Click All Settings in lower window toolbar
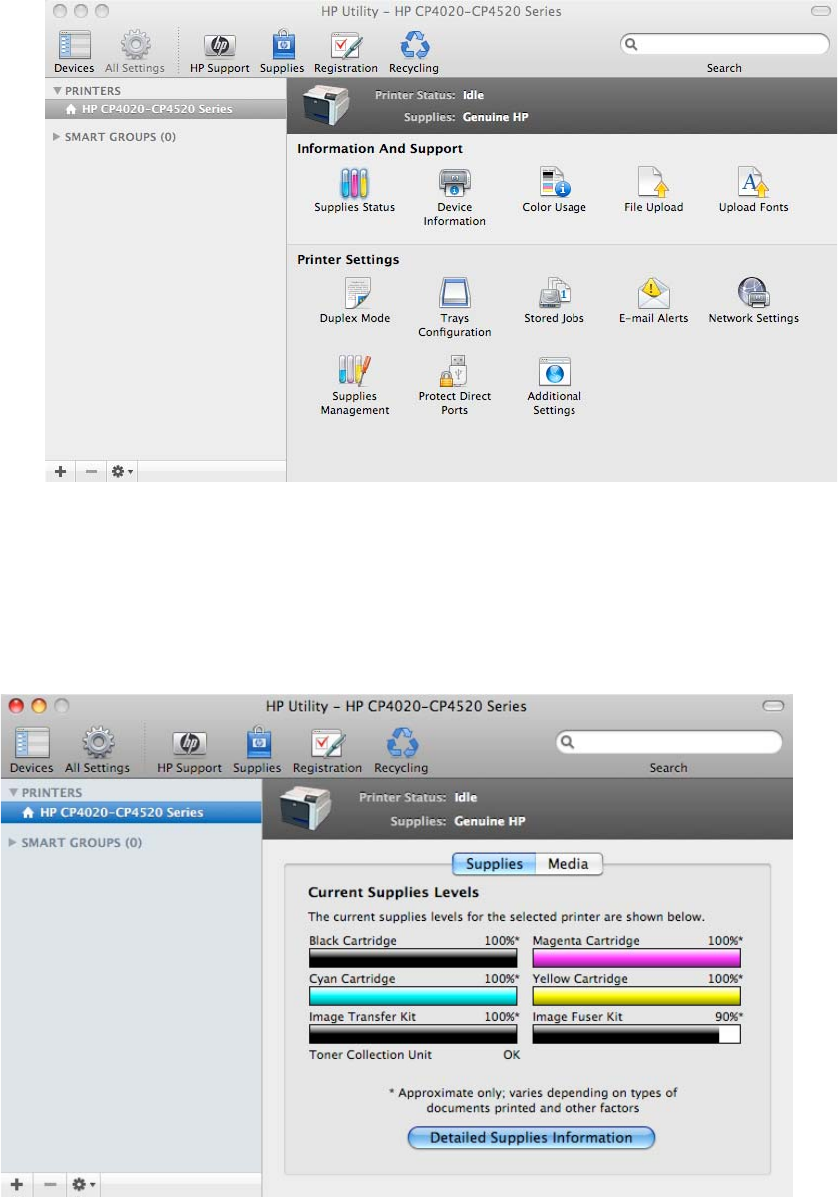Screen dimensions: 838x1197 coord(98,750)
